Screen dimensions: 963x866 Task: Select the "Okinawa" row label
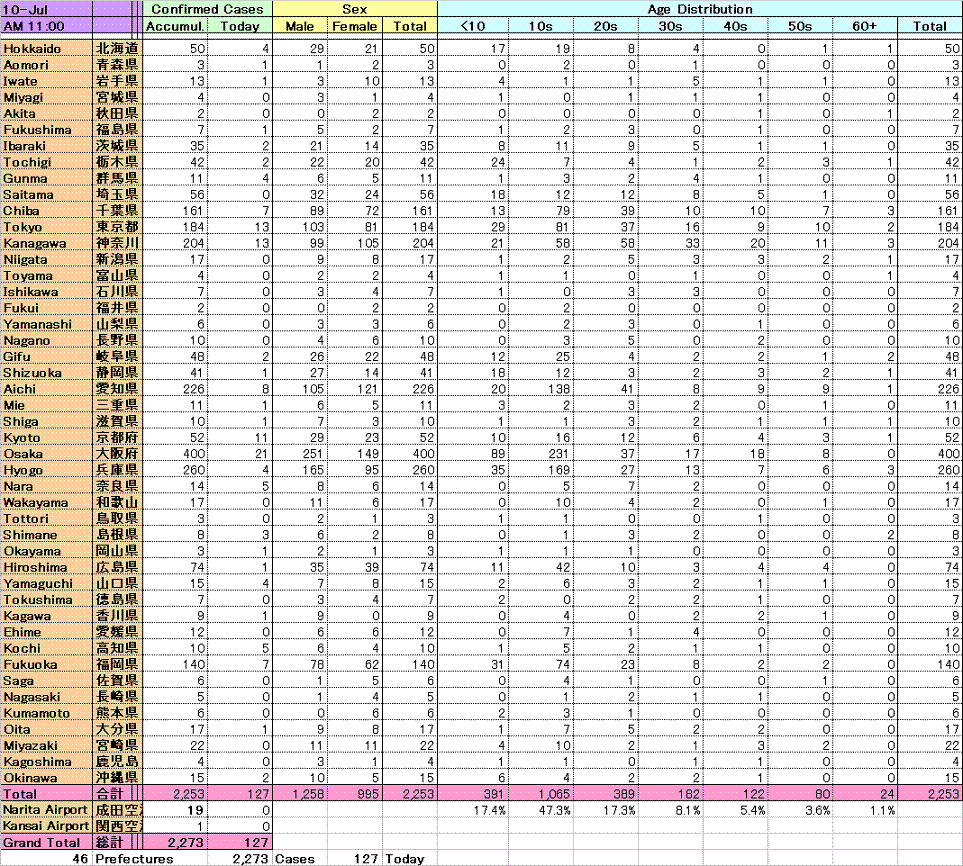[x=46, y=777]
